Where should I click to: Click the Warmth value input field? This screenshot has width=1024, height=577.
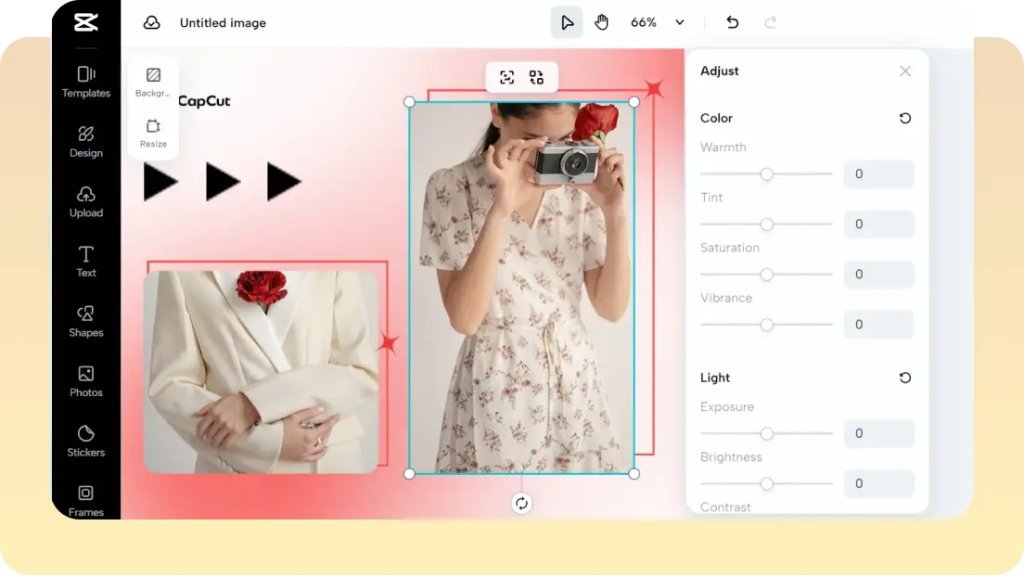pos(878,174)
